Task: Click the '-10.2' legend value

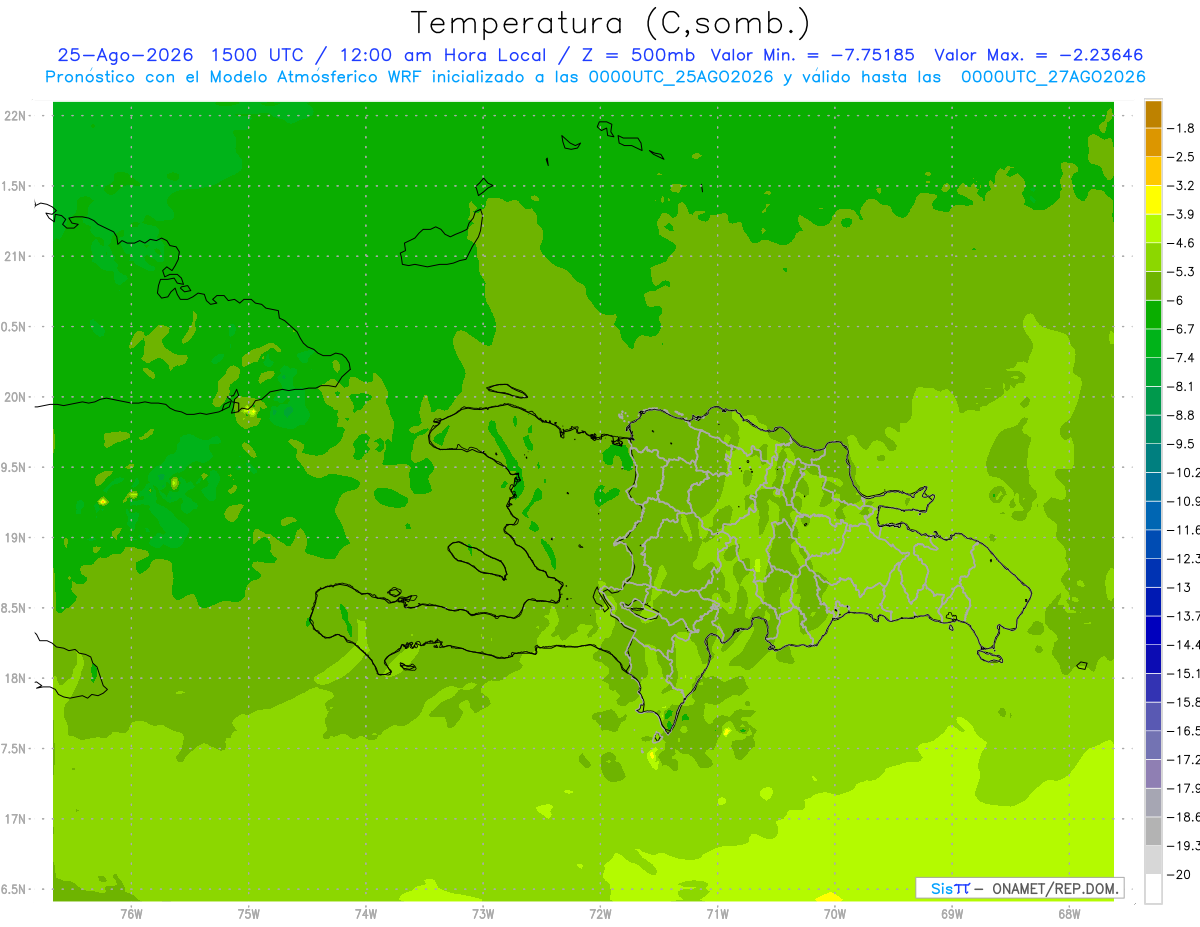Action: [x=1183, y=472]
